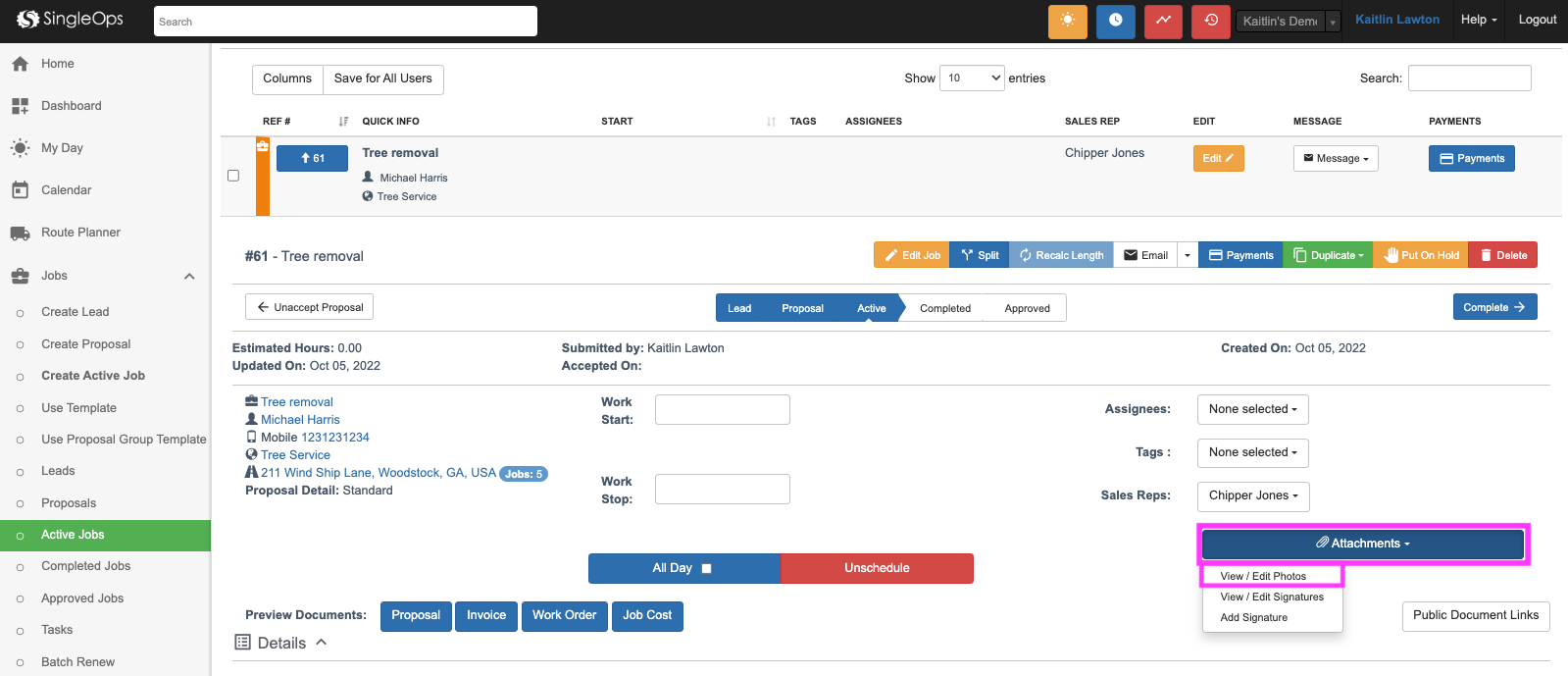Screen dimensions: 1568x676
Task: Collapse the Jobs sidebar section
Action: pos(189,276)
